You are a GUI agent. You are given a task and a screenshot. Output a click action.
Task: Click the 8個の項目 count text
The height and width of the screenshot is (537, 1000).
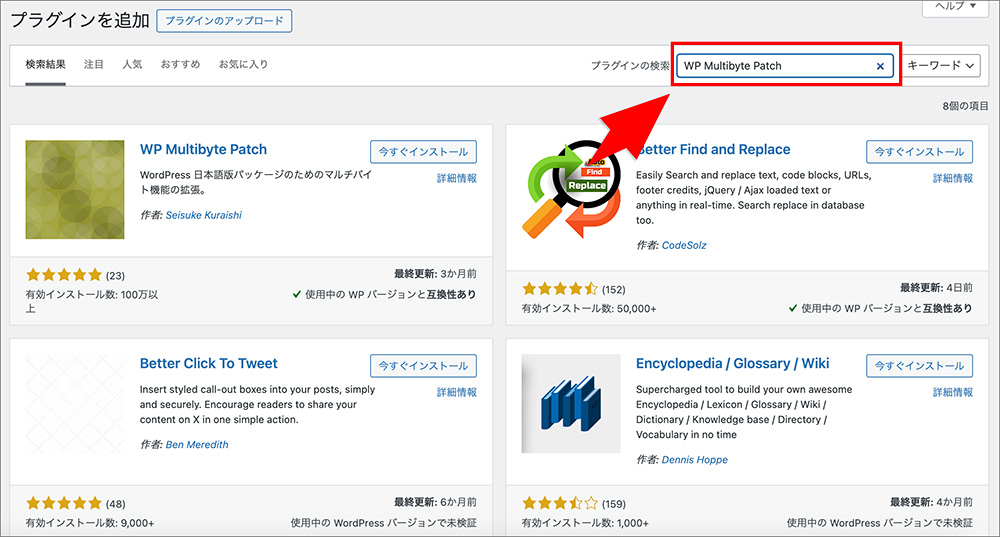pos(966,106)
